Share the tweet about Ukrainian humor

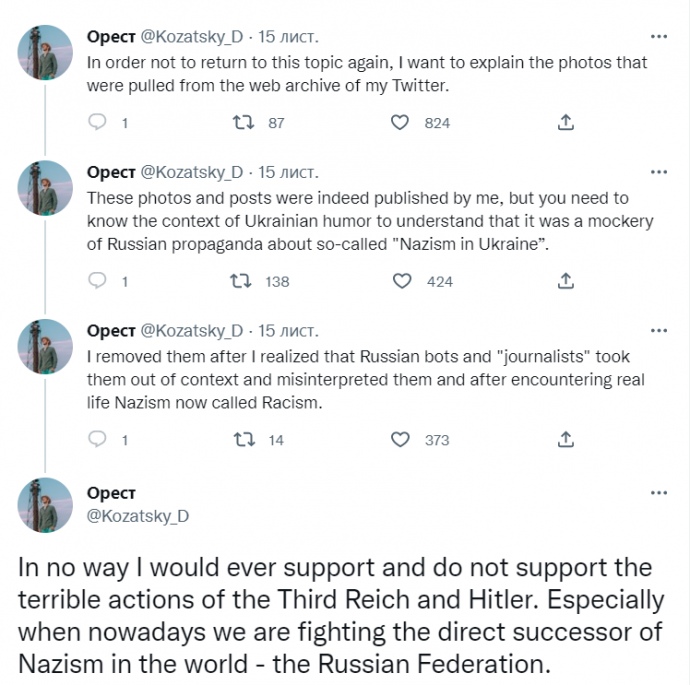click(565, 281)
